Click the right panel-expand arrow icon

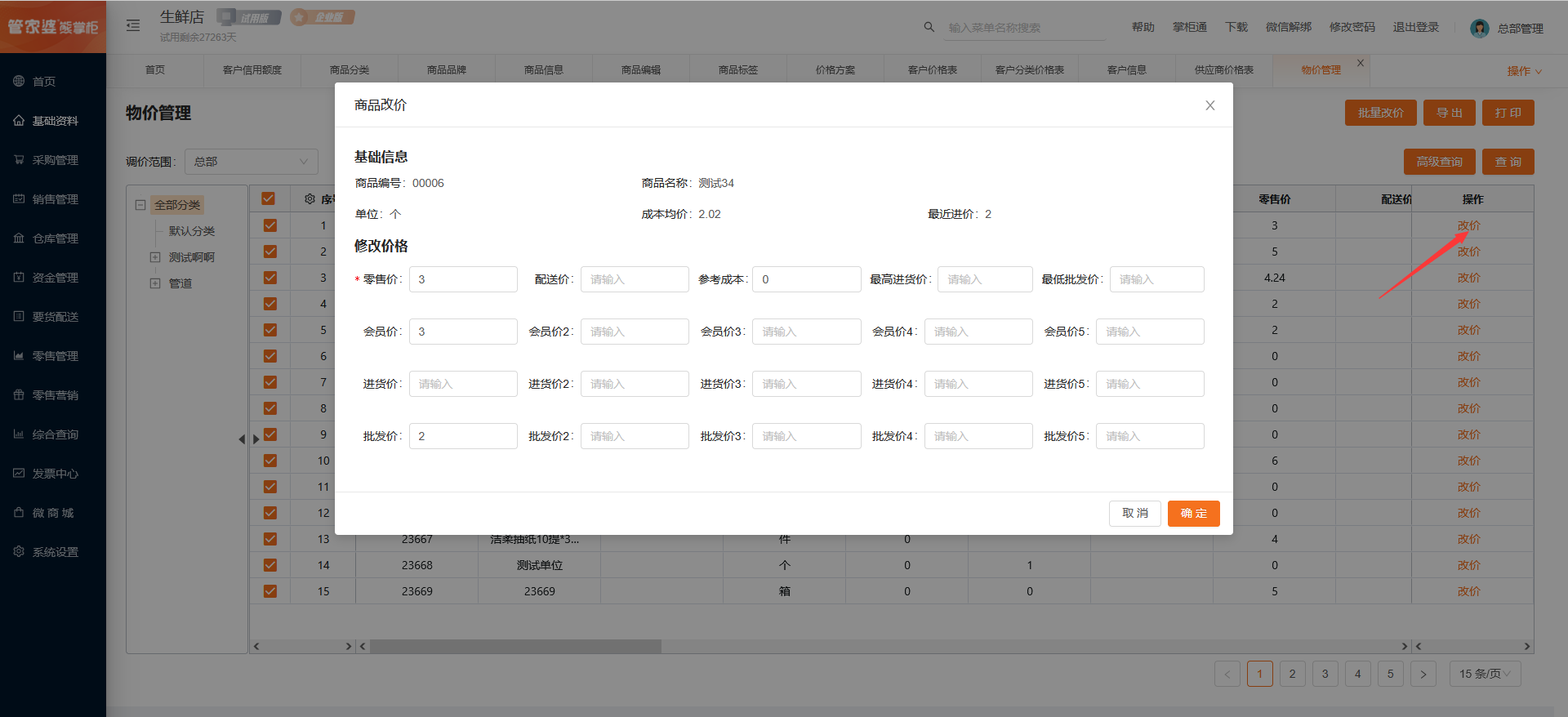pyautogui.click(x=256, y=439)
